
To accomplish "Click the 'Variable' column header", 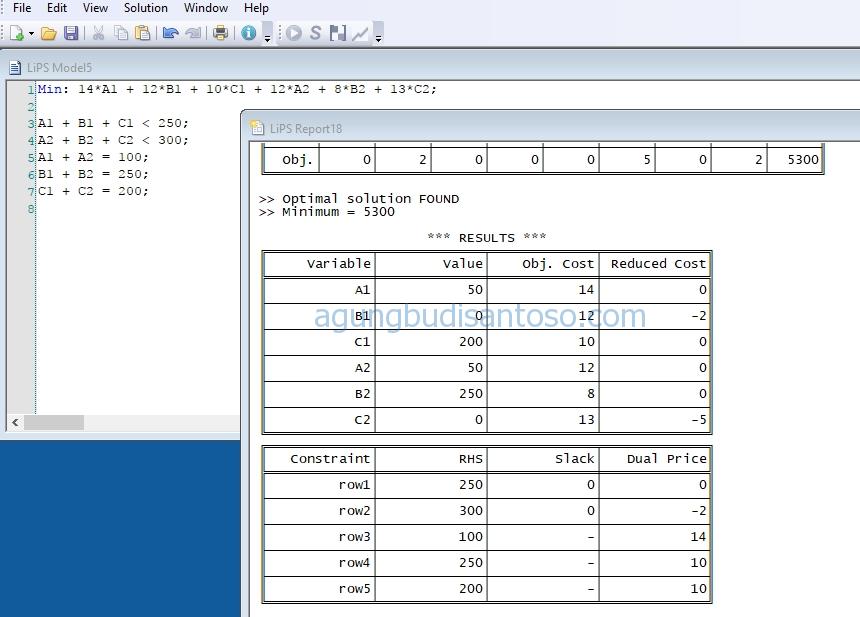I will 319,264.
